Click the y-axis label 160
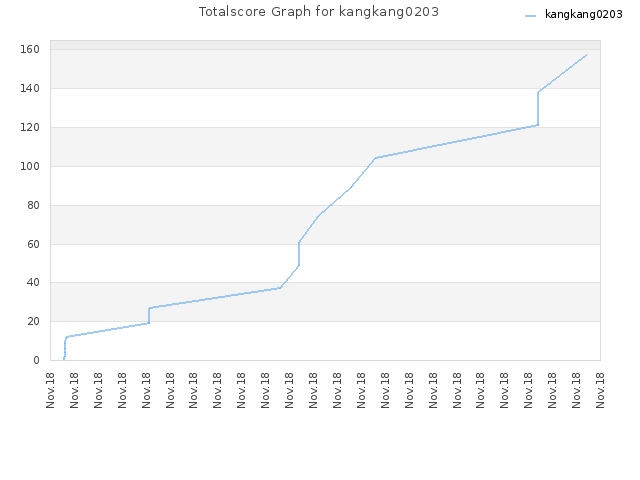 point(30,49)
